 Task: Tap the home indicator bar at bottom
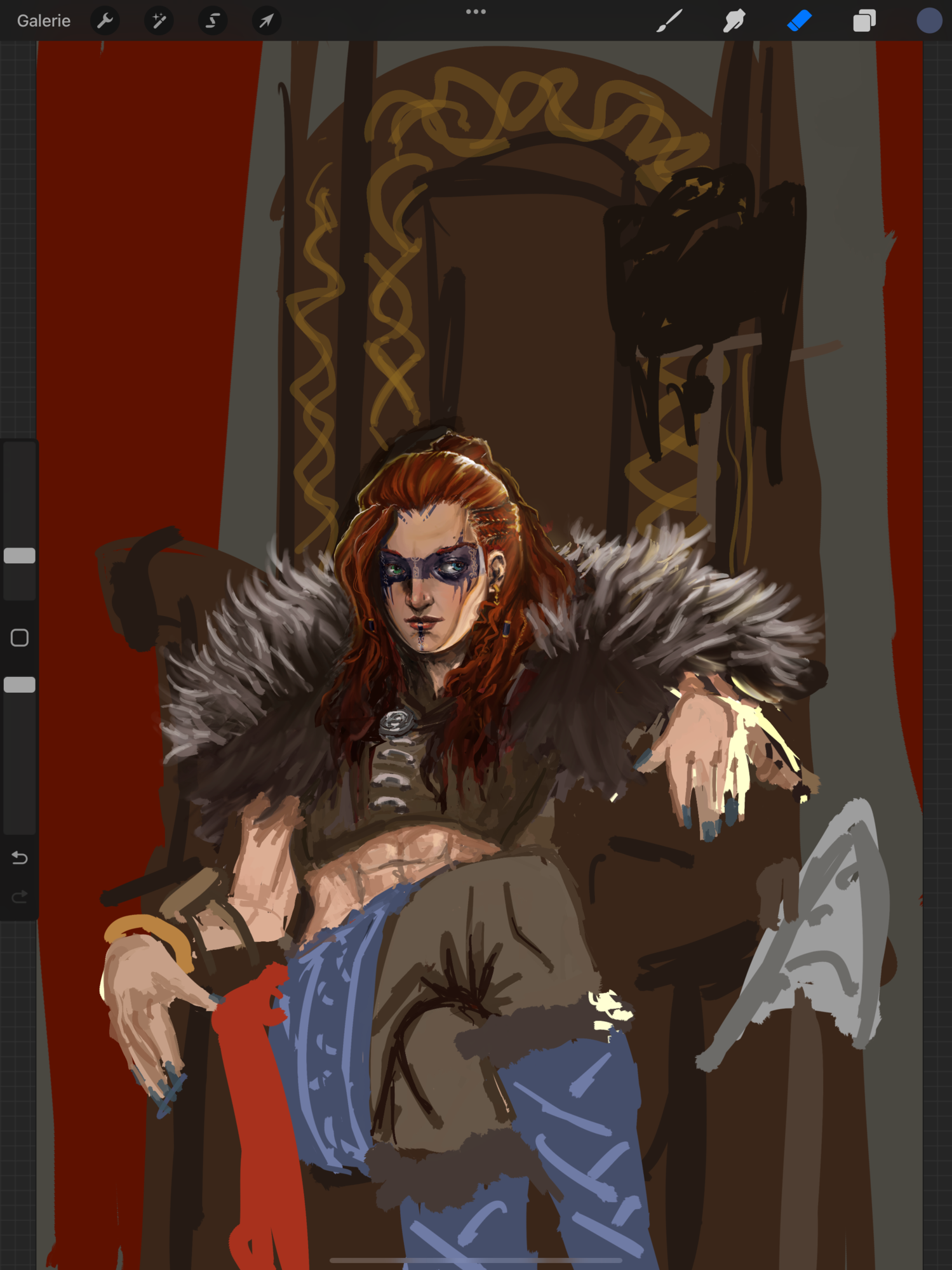pos(476,1260)
